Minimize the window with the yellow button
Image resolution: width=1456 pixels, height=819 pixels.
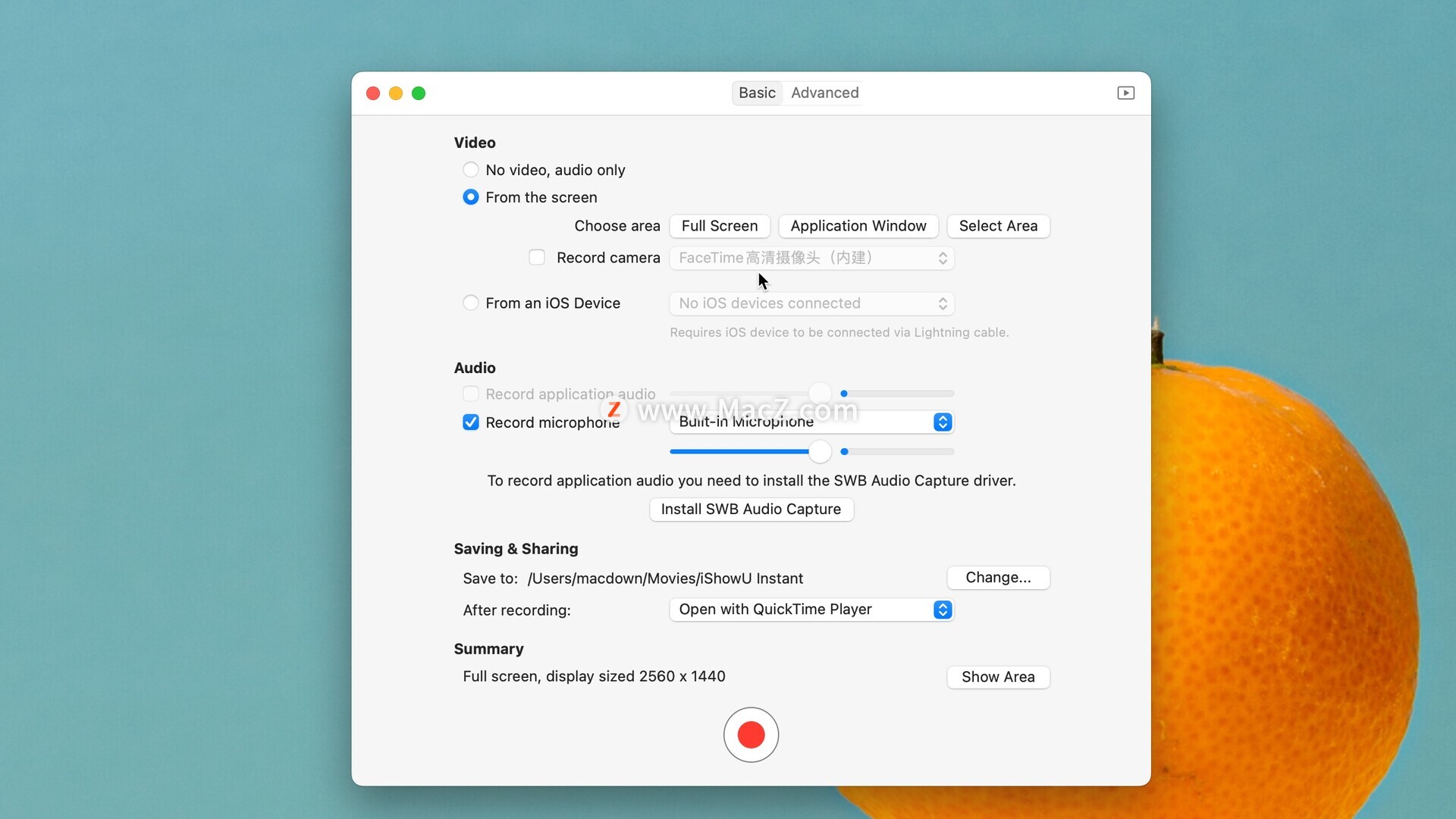[396, 93]
